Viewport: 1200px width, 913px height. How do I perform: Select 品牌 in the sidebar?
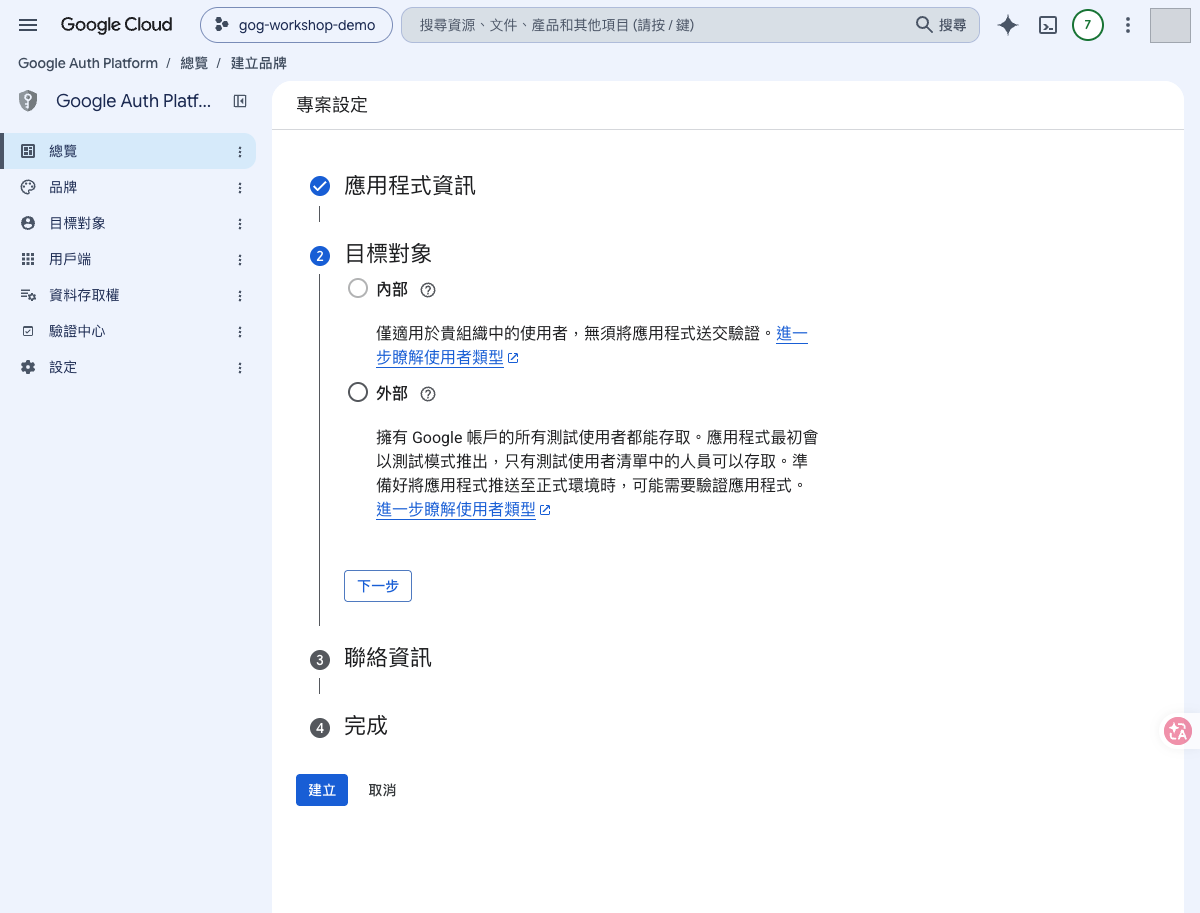128,187
